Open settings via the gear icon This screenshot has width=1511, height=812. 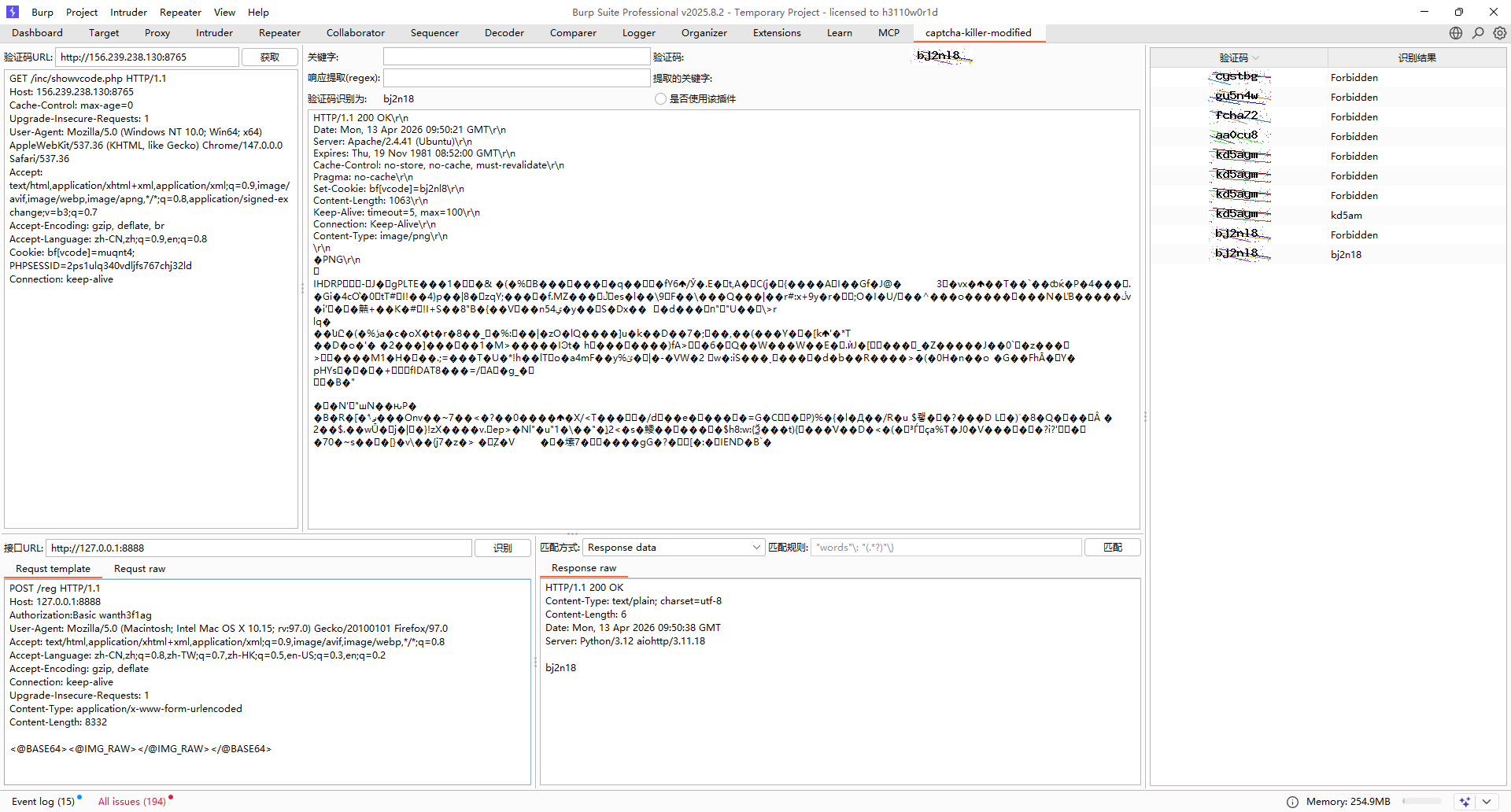(1500, 33)
